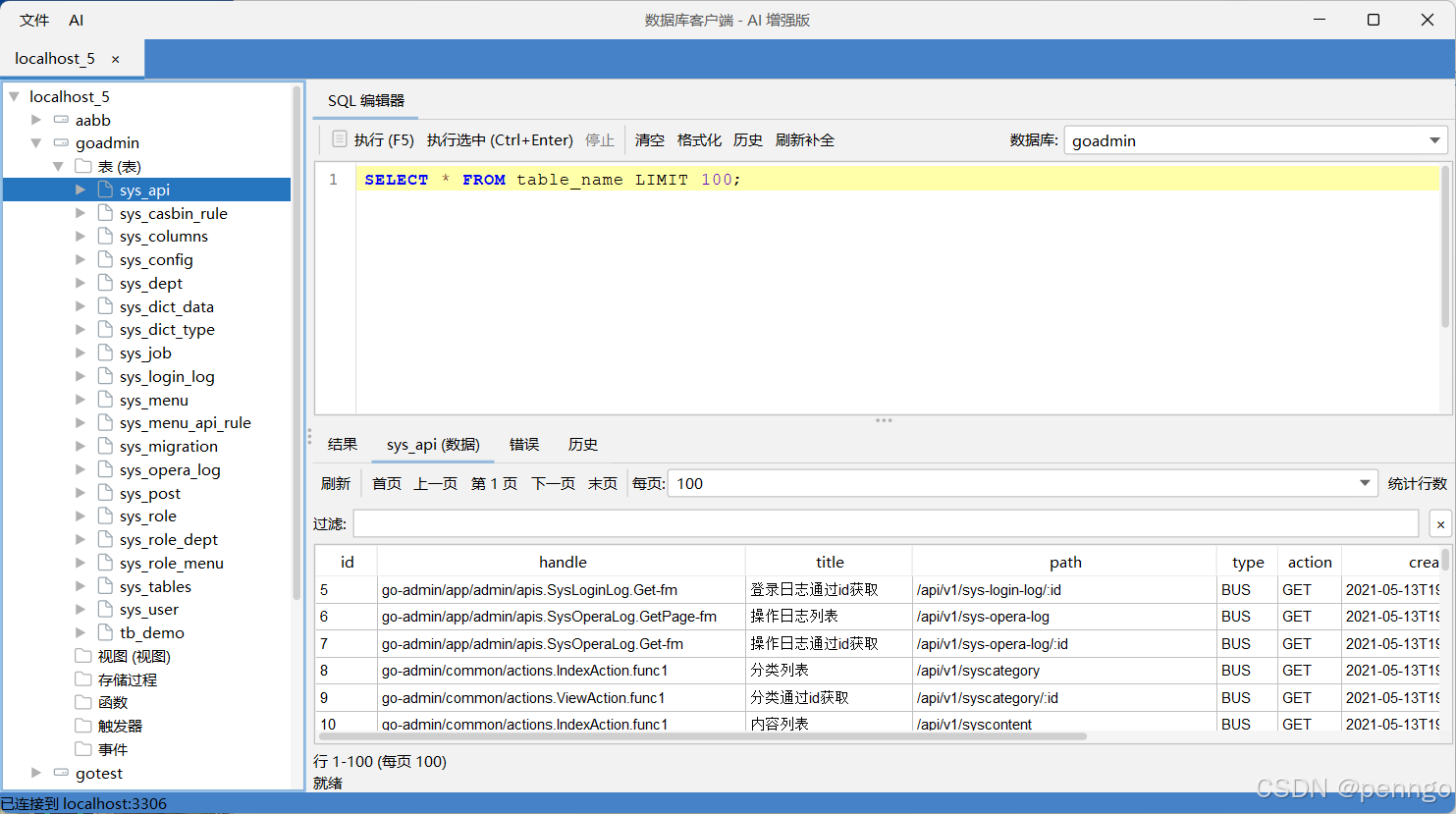
Task: Open the AI menu
Action: click(77, 20)
